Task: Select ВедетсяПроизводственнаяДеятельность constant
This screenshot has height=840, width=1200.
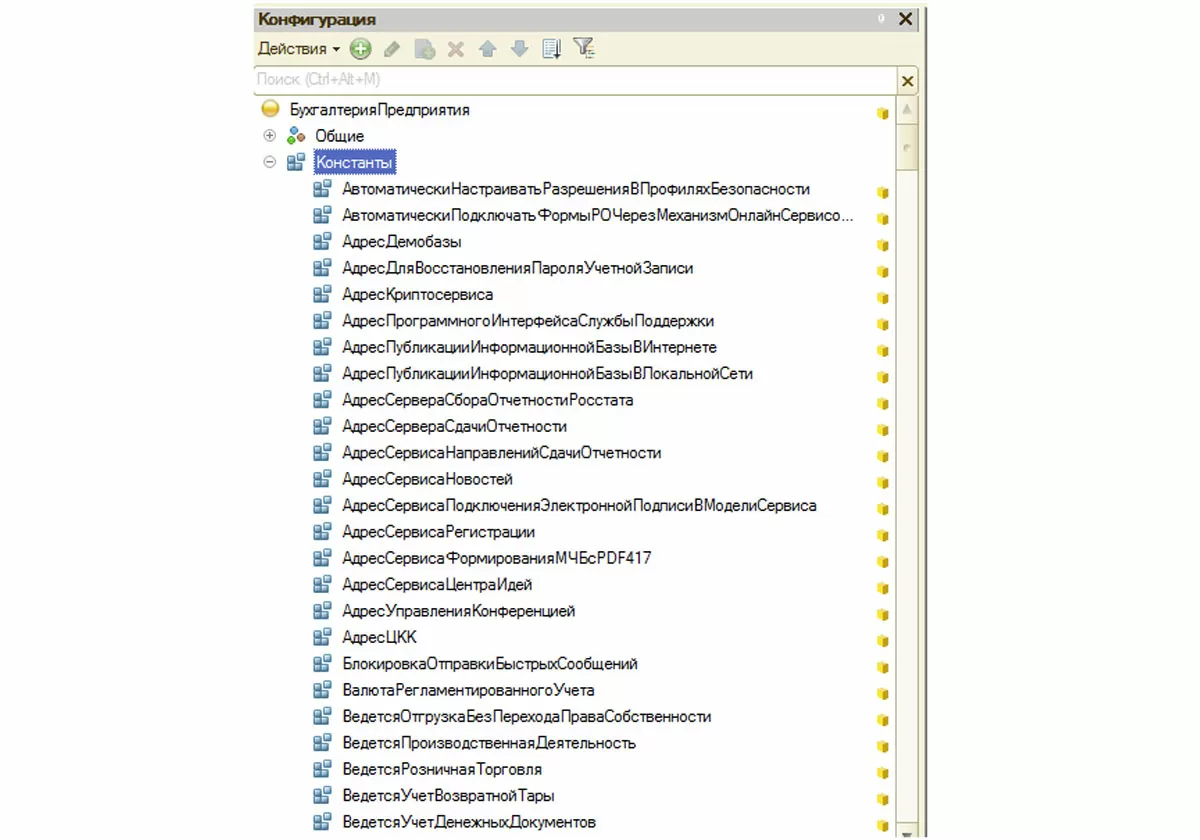Action: click(489, 743)
